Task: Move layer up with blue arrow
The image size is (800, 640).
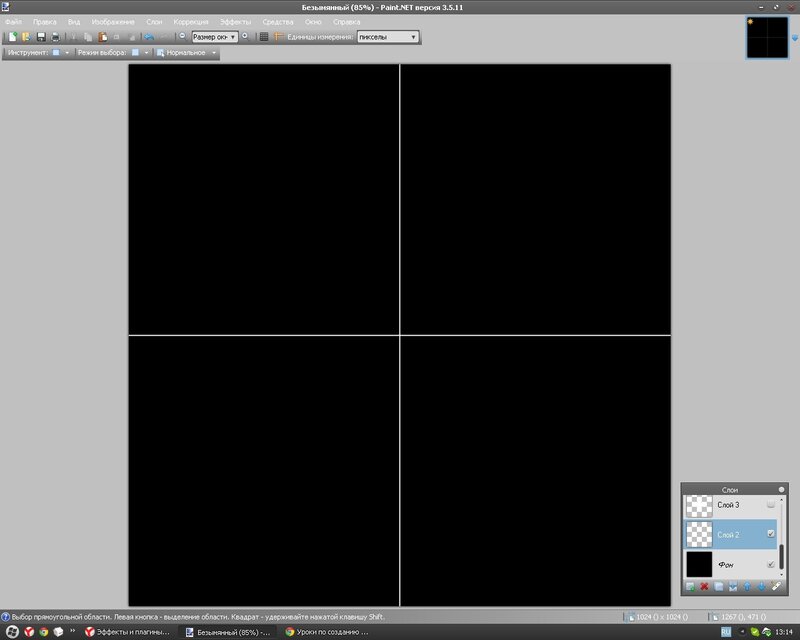Action: [x=746, y=586]
